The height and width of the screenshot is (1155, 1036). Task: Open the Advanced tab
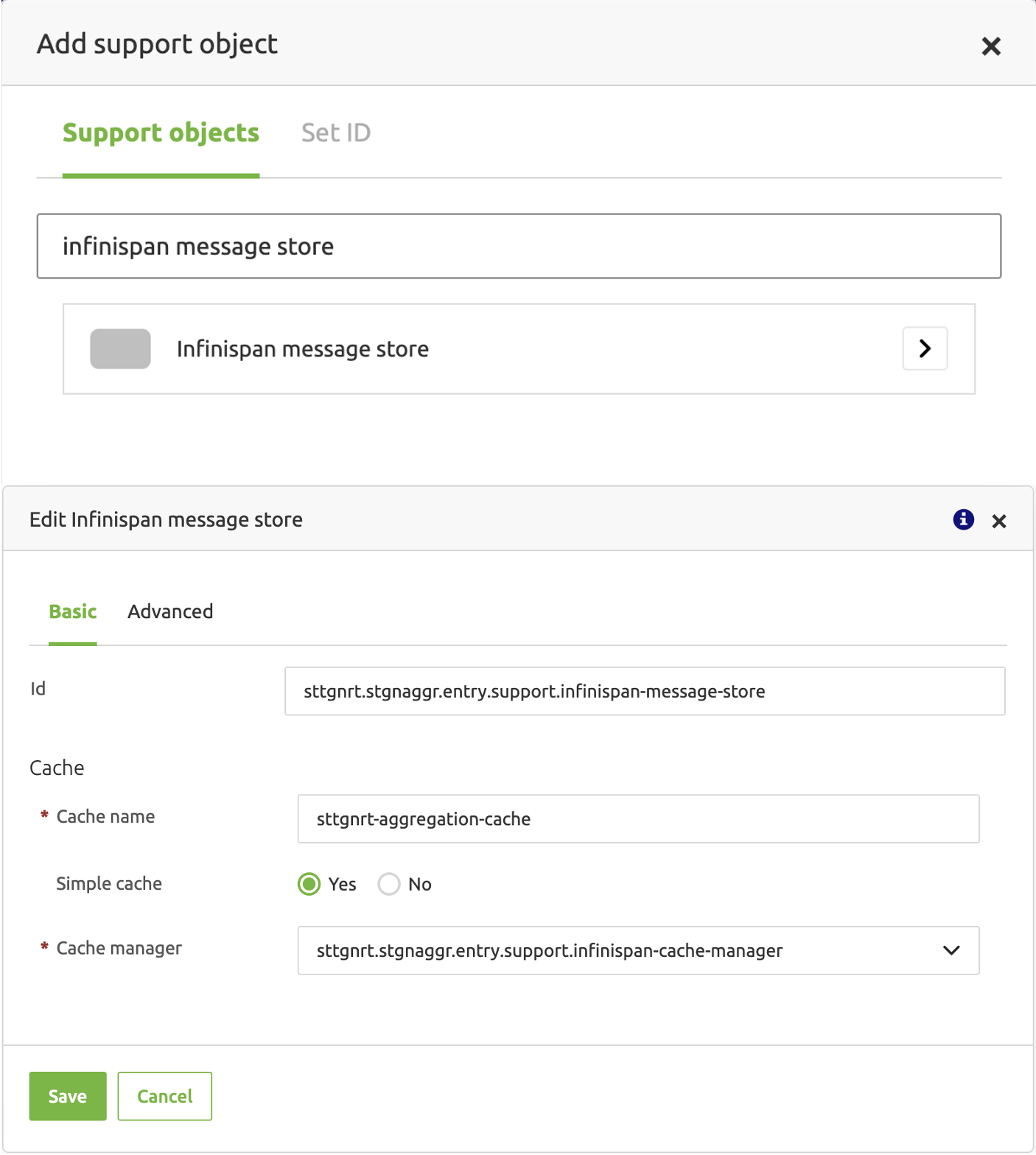170,611
